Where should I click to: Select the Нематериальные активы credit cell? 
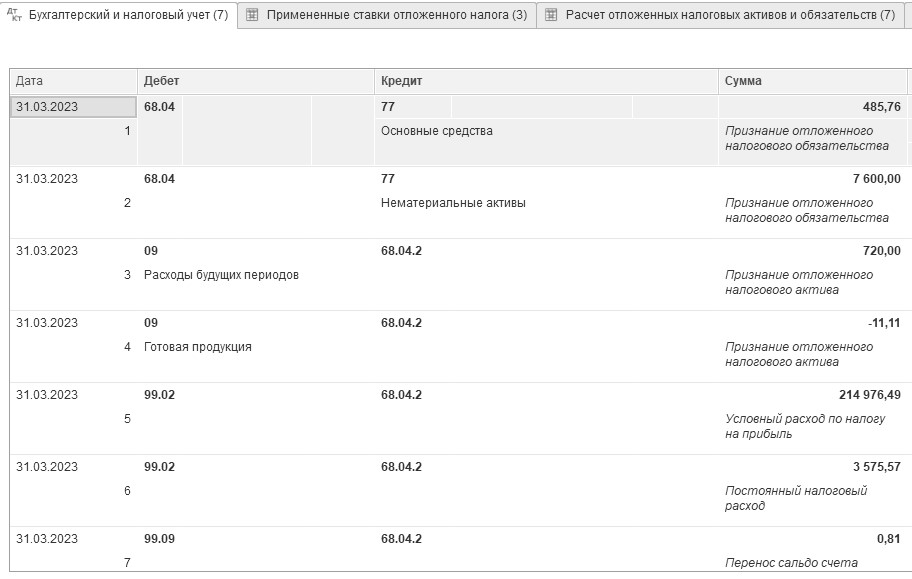[453, 203]
